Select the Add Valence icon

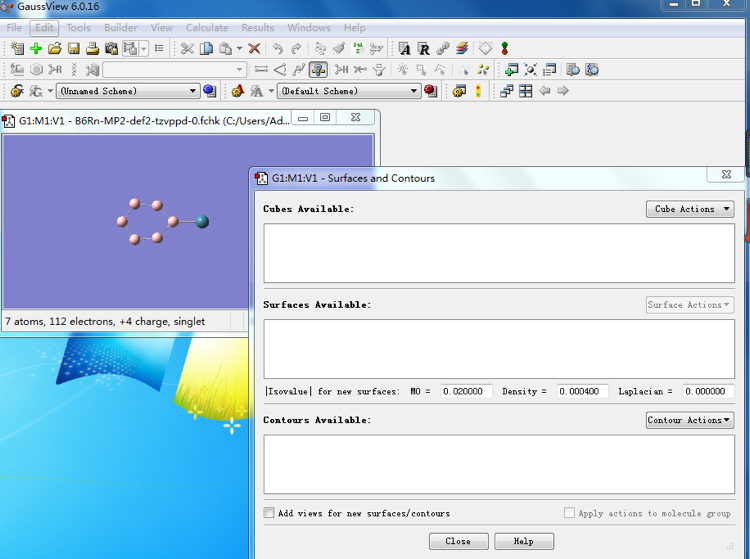(x=342, y=70)
